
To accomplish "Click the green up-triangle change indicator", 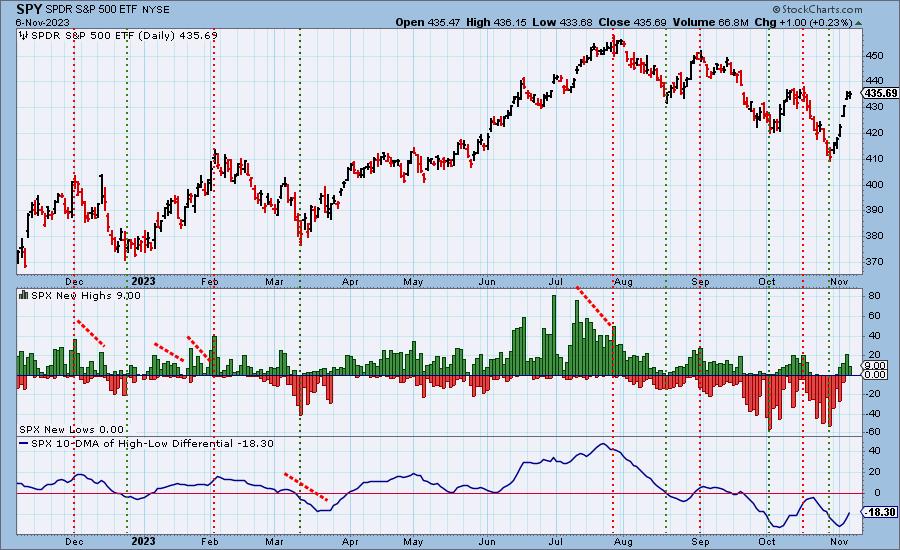I will pyautogui.click(x=858, y=23).
